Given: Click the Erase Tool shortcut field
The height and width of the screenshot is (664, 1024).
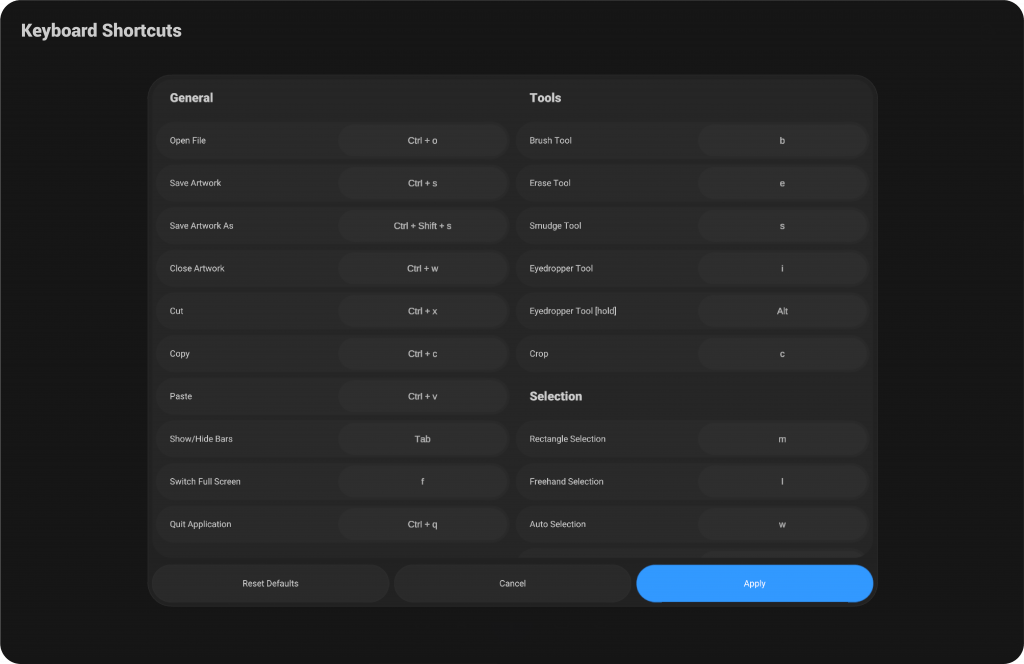Looking at the screenshot, I should (782, 183).
